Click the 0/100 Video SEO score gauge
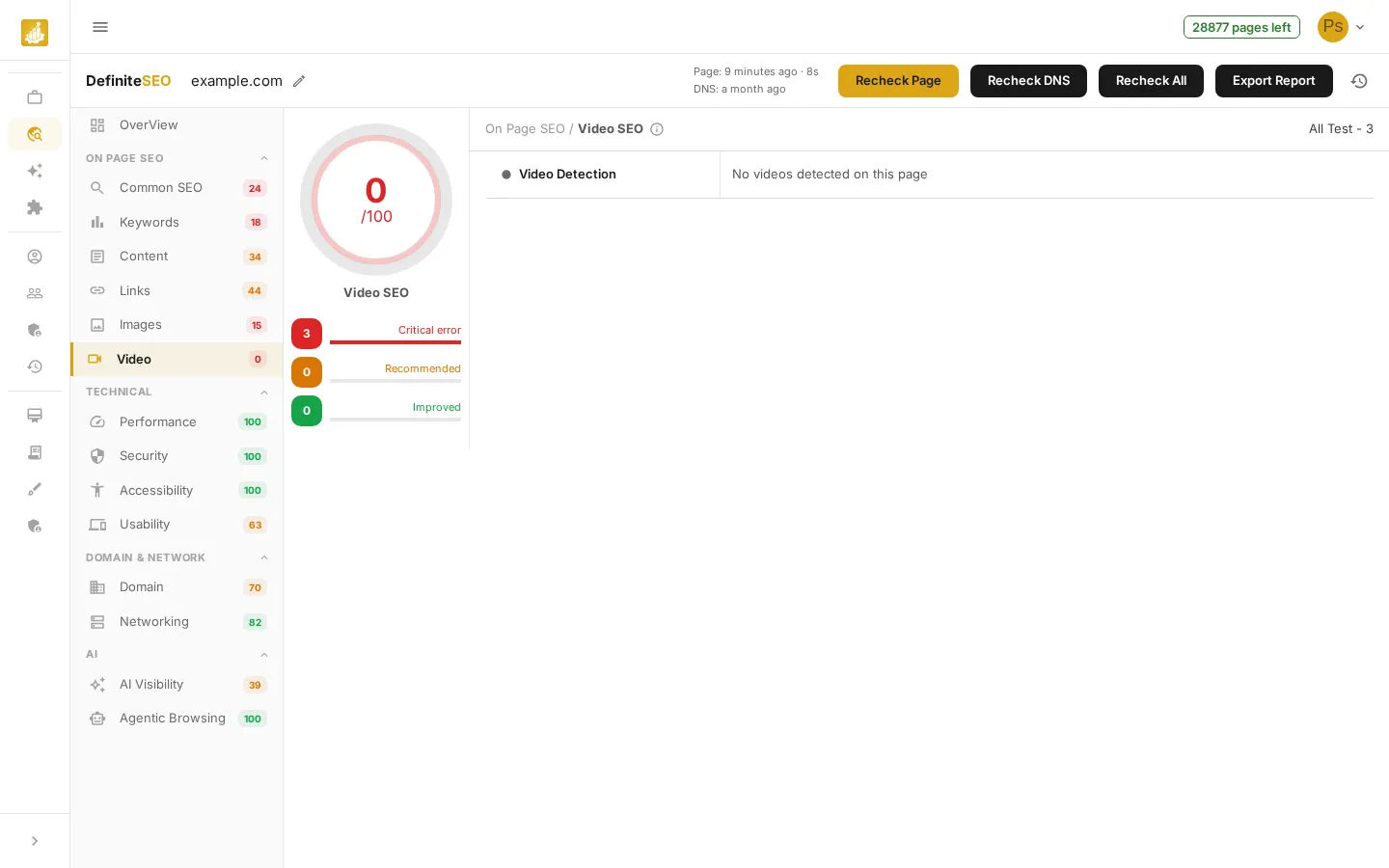 376,200
